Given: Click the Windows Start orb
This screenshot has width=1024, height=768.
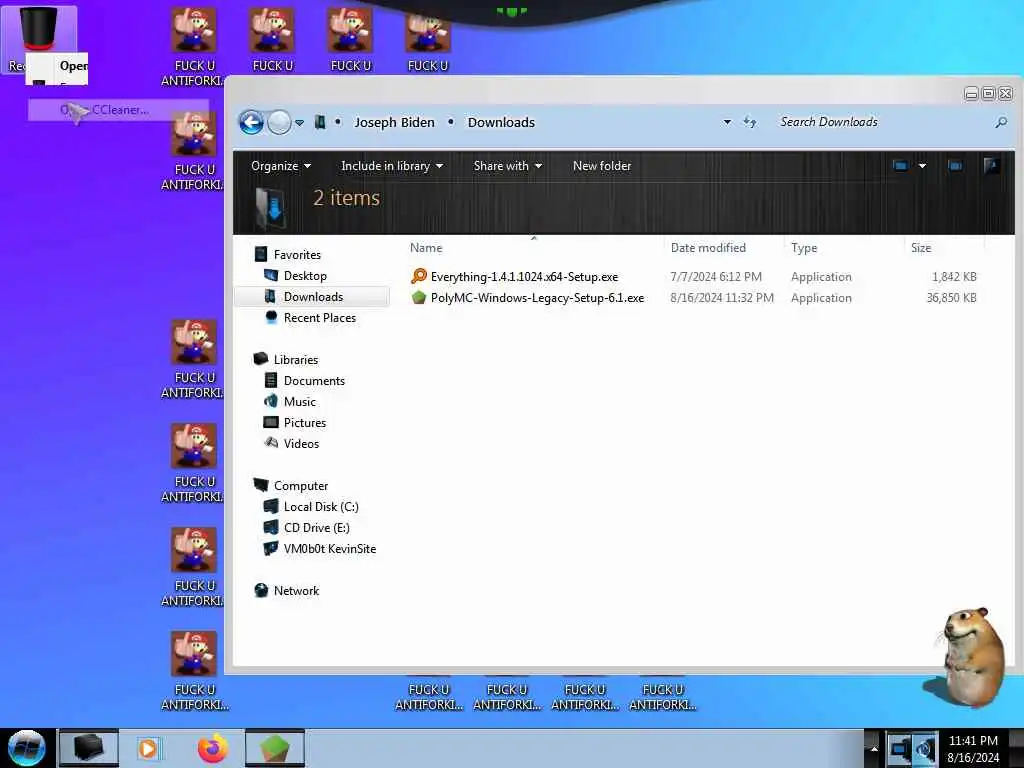Looking at the screenshot, I should pos(26,748).
